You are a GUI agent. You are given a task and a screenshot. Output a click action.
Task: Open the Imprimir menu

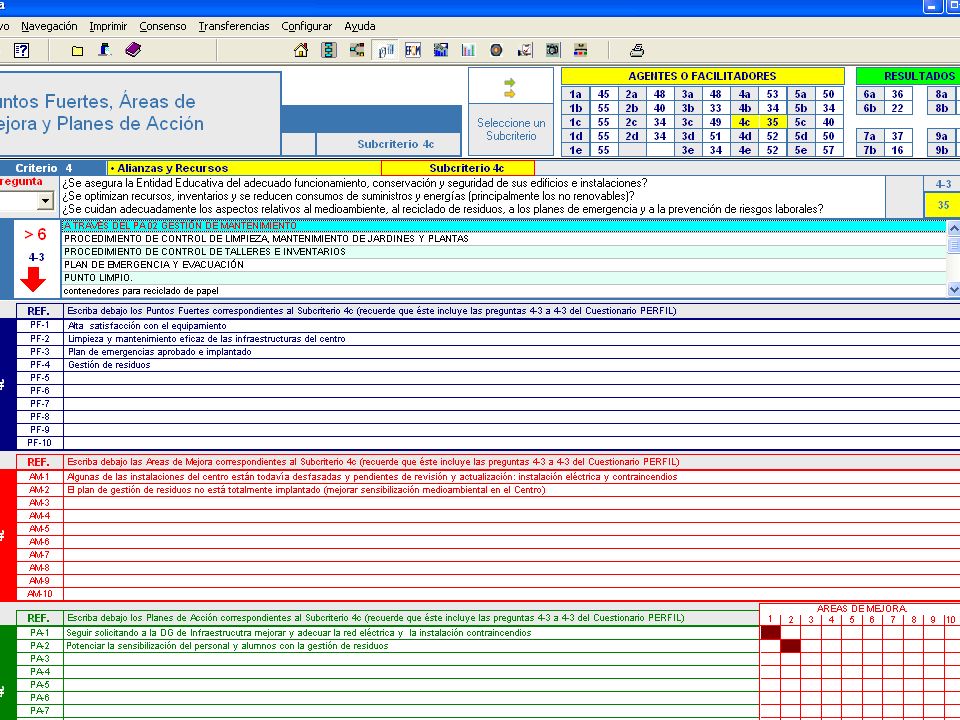pyautogui.click(x=108, y=26)
